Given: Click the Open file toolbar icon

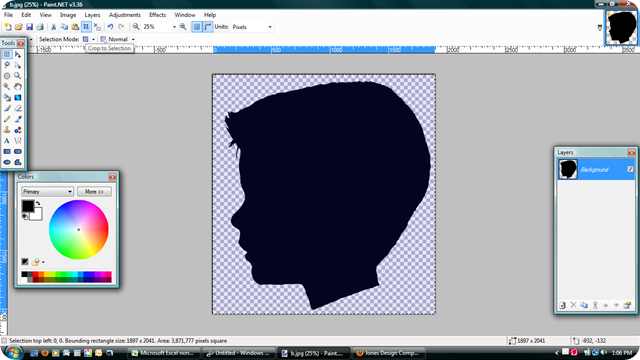Looking at the screenshot, I should (x=18, y=27).
